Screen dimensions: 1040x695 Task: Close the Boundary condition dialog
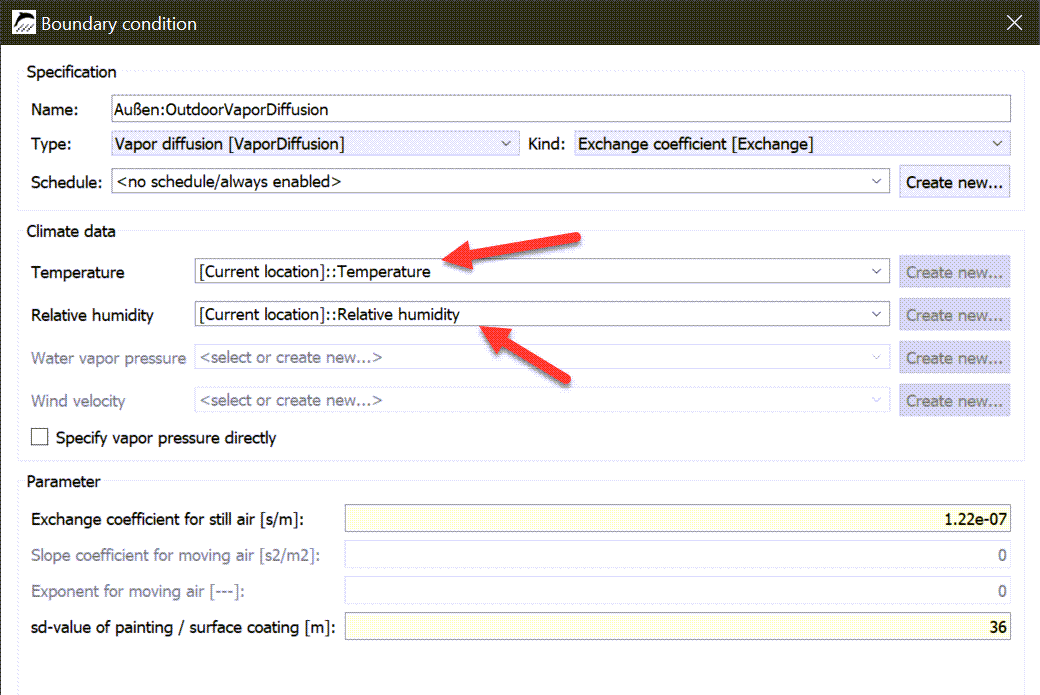coord(1014,23)
